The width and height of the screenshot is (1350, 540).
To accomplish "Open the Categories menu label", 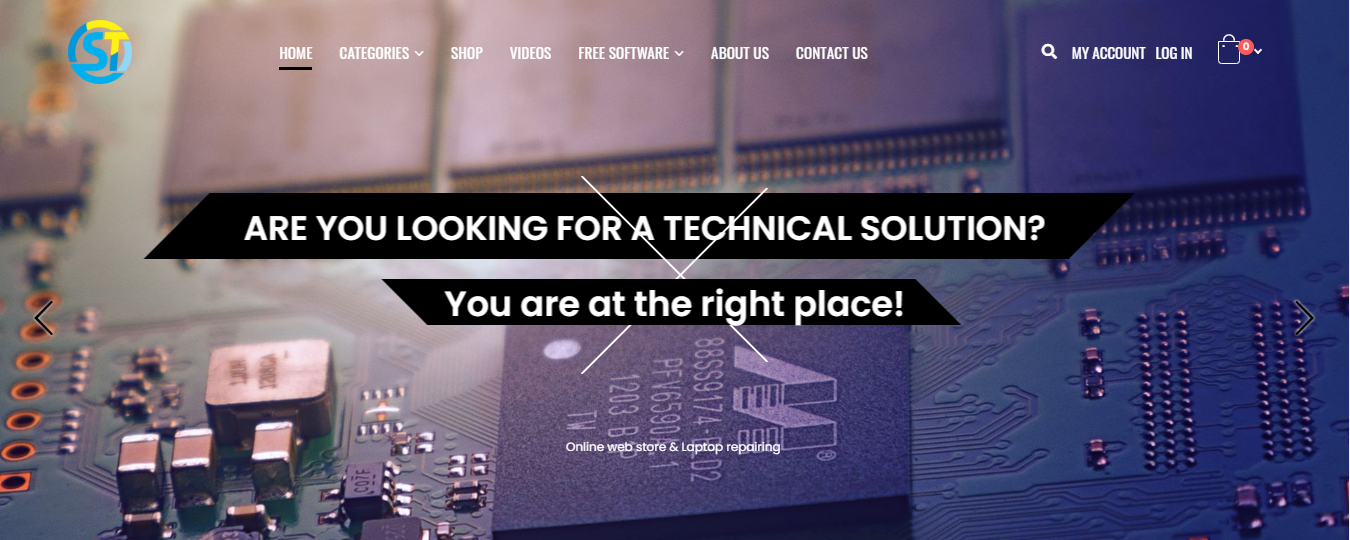I will tap(374, 53).
